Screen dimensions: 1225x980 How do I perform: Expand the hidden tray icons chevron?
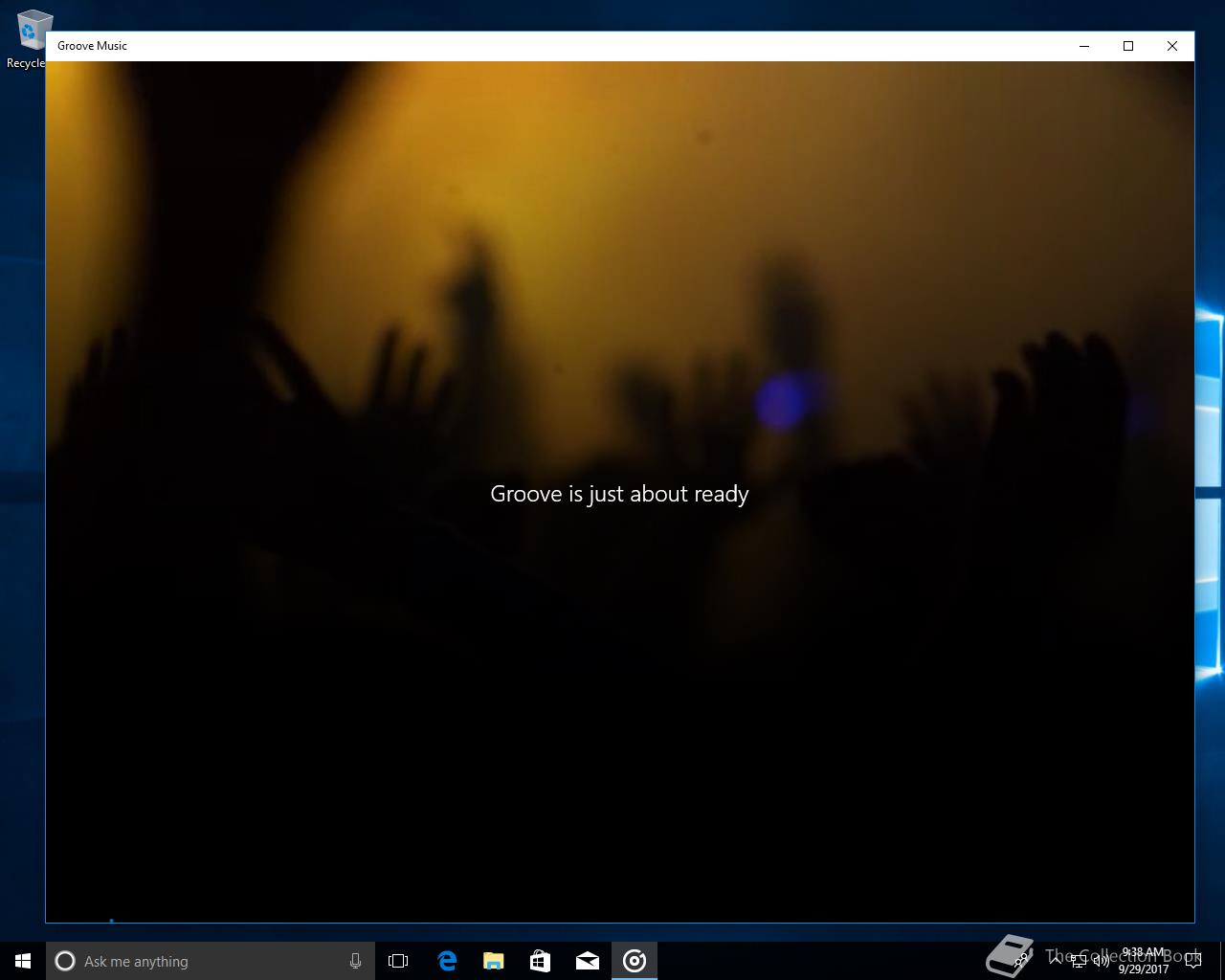tap(1056, 961)
